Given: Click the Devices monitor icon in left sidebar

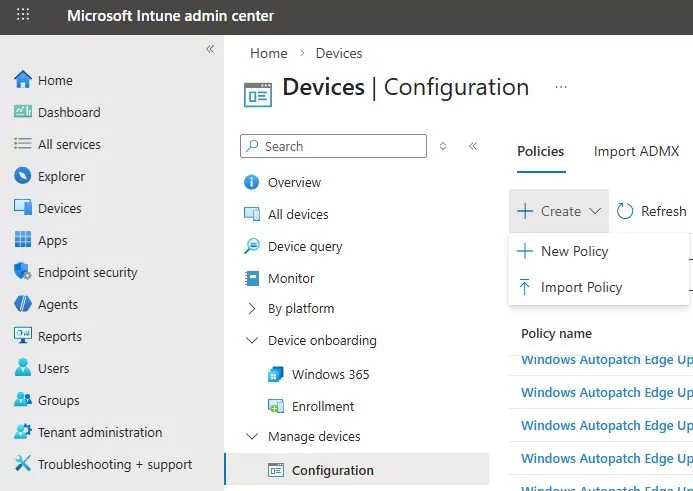Looking at the screenshot, I should coord(23,207).
